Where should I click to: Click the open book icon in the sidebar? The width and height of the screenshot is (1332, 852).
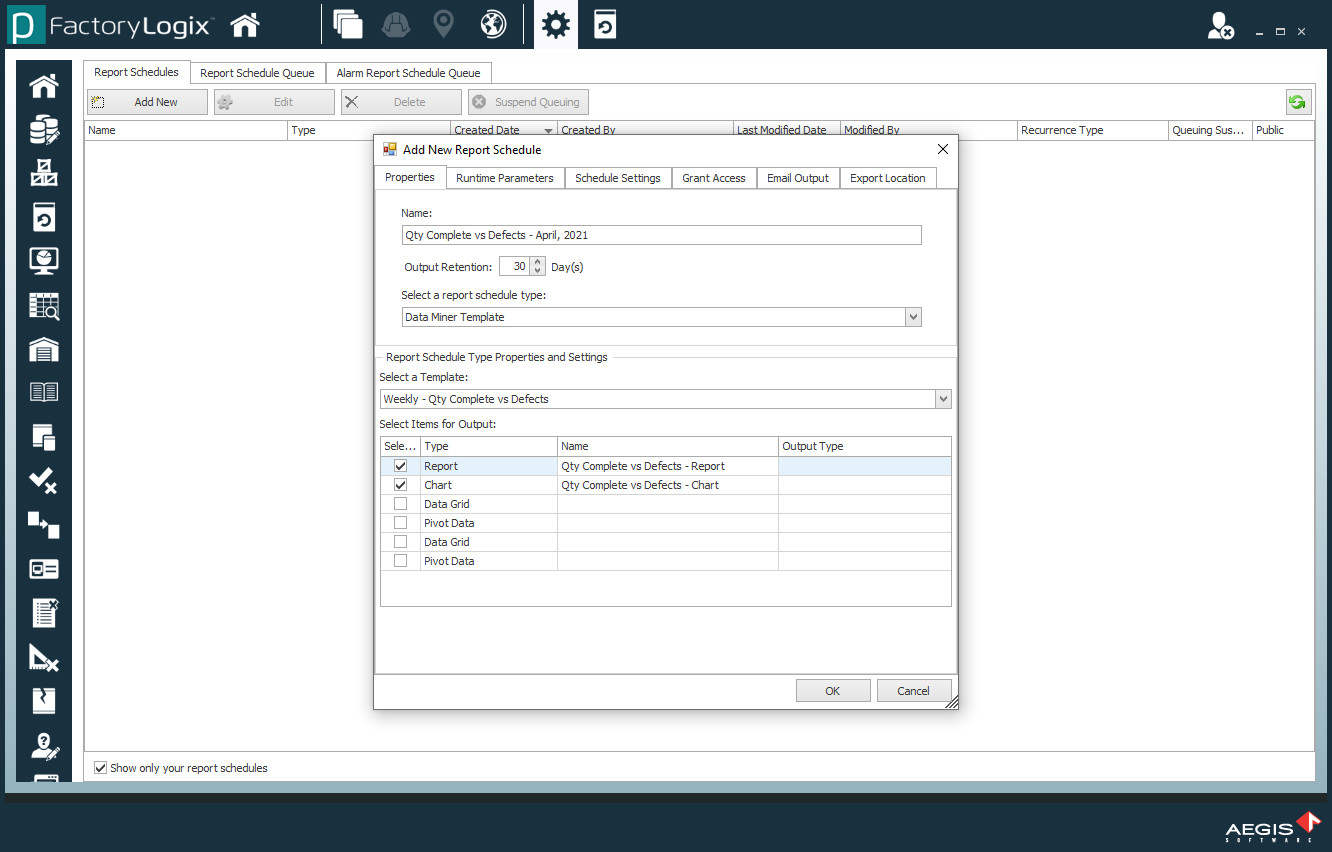pyautogui.click(x=42, y=392)
